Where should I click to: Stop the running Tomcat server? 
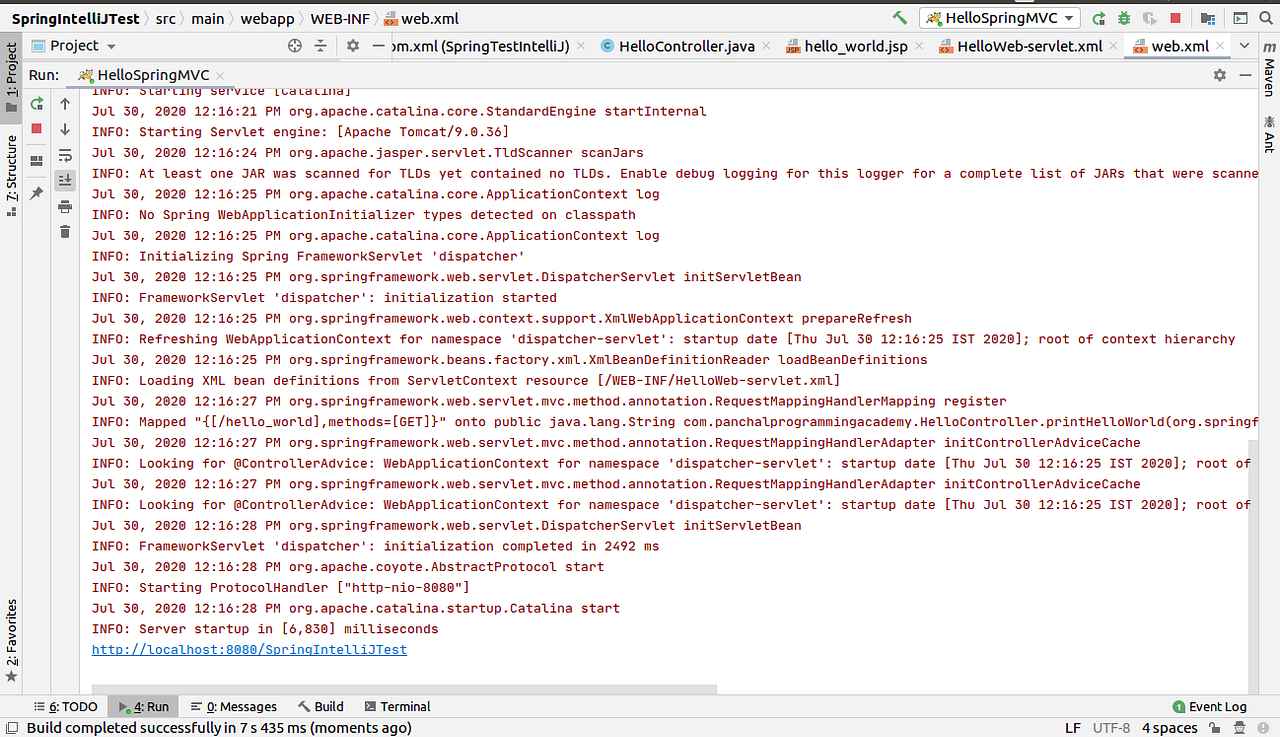(37, 128)
